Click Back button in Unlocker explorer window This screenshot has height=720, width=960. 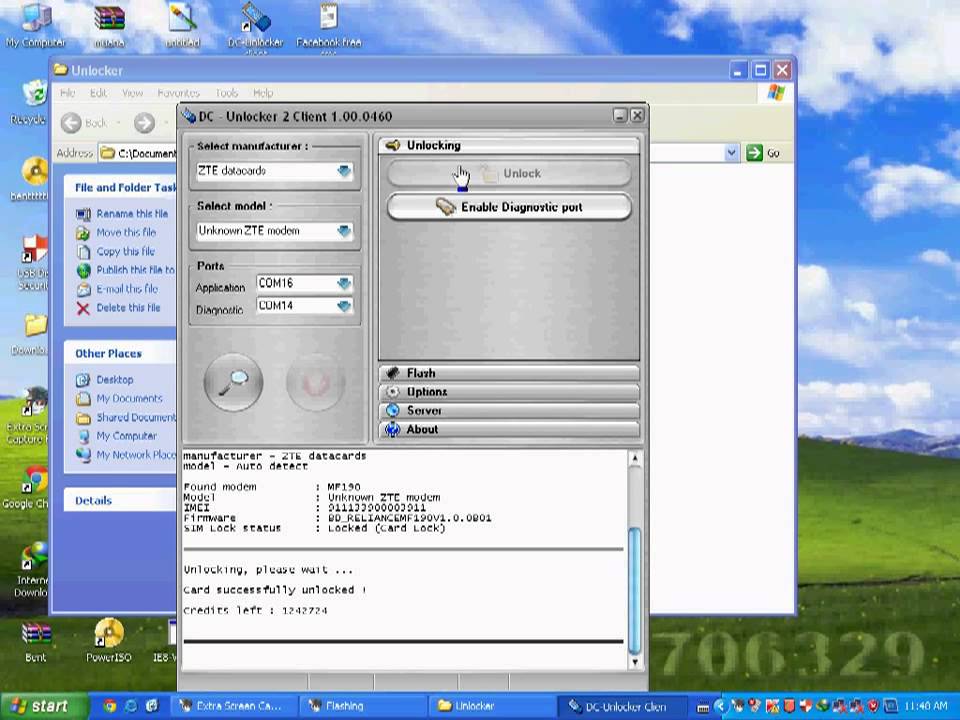[x=84, y=123]
